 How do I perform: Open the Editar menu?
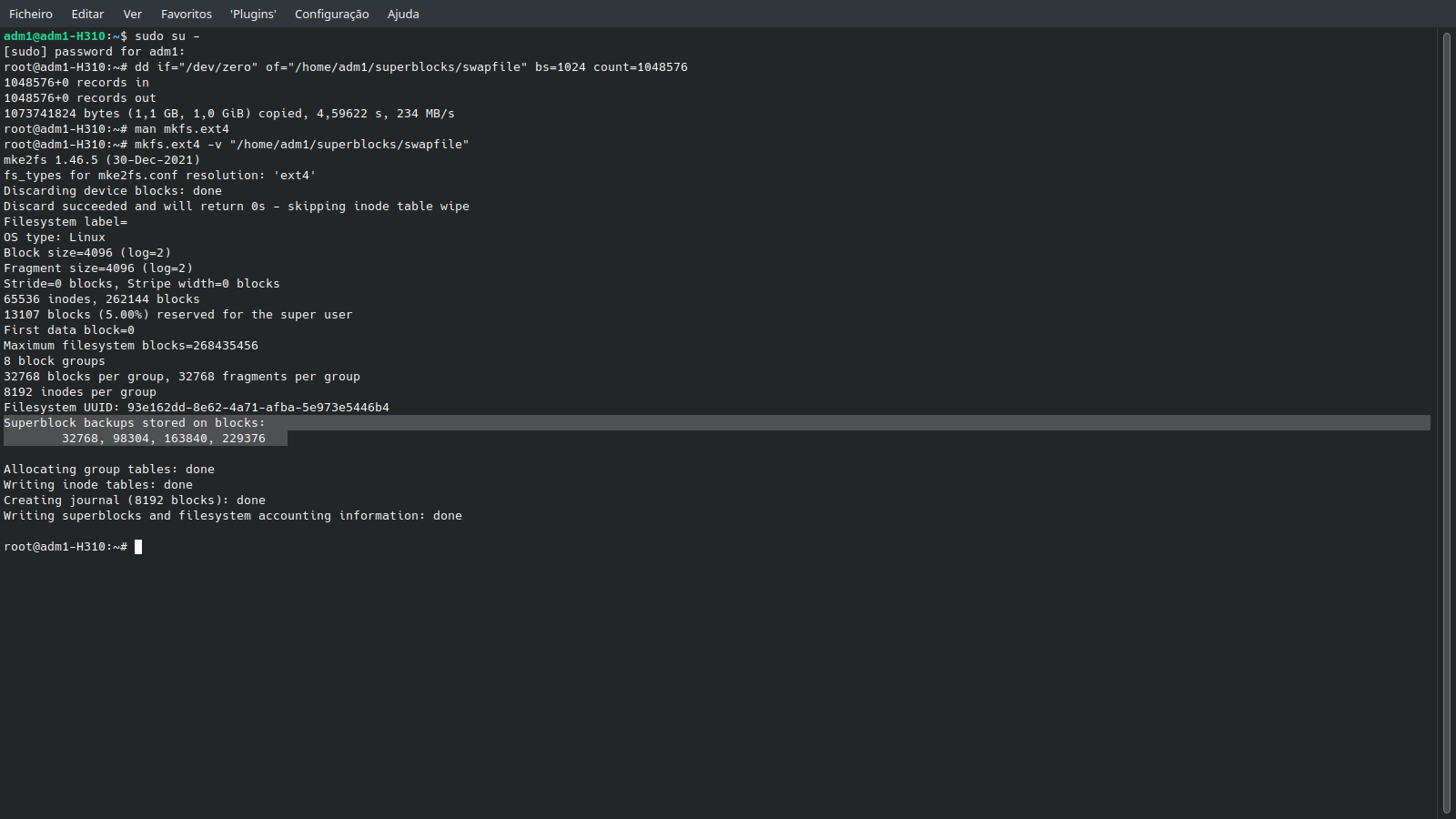pos(87,14)
